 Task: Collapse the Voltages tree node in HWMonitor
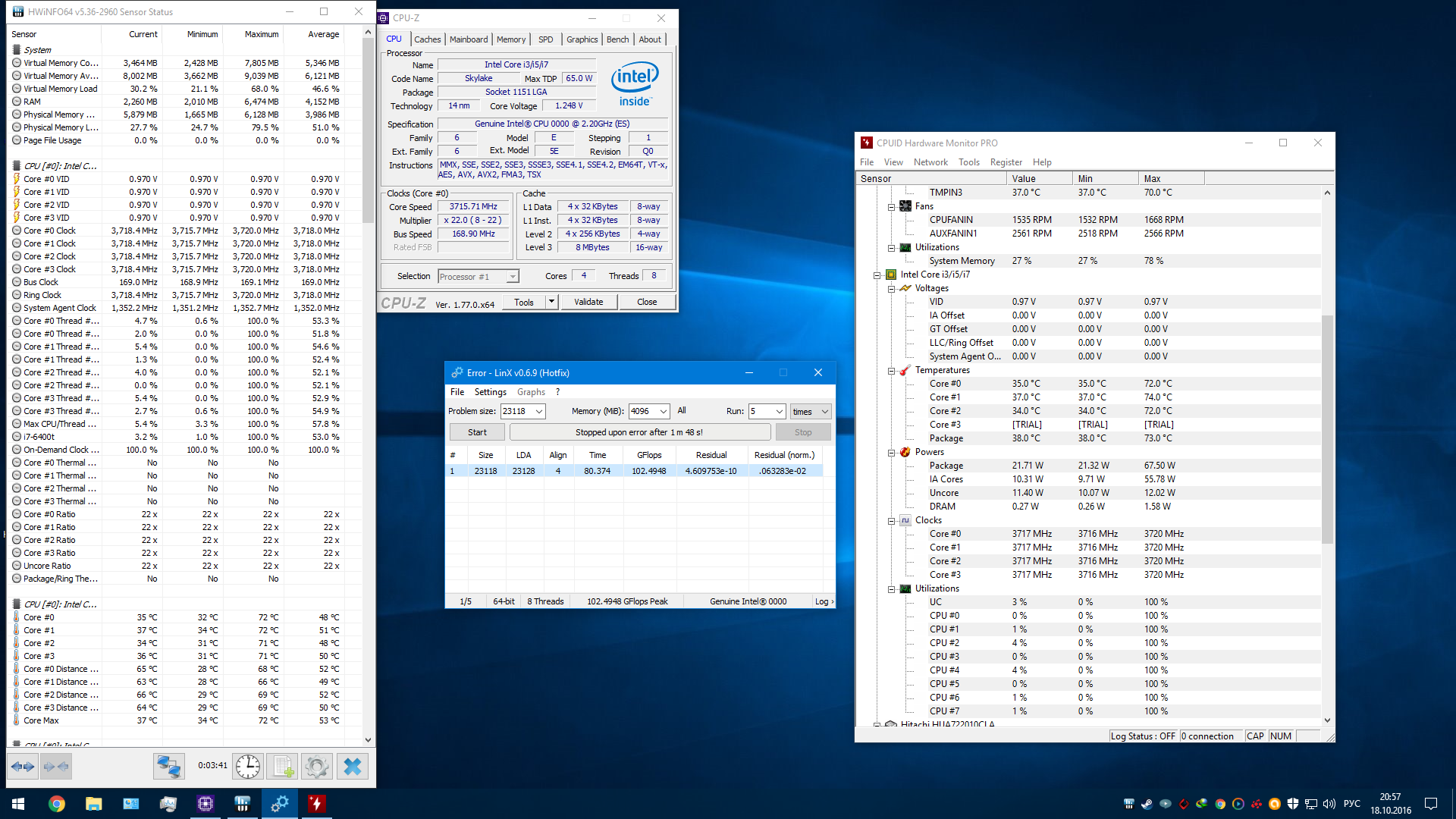coord(891,288)
